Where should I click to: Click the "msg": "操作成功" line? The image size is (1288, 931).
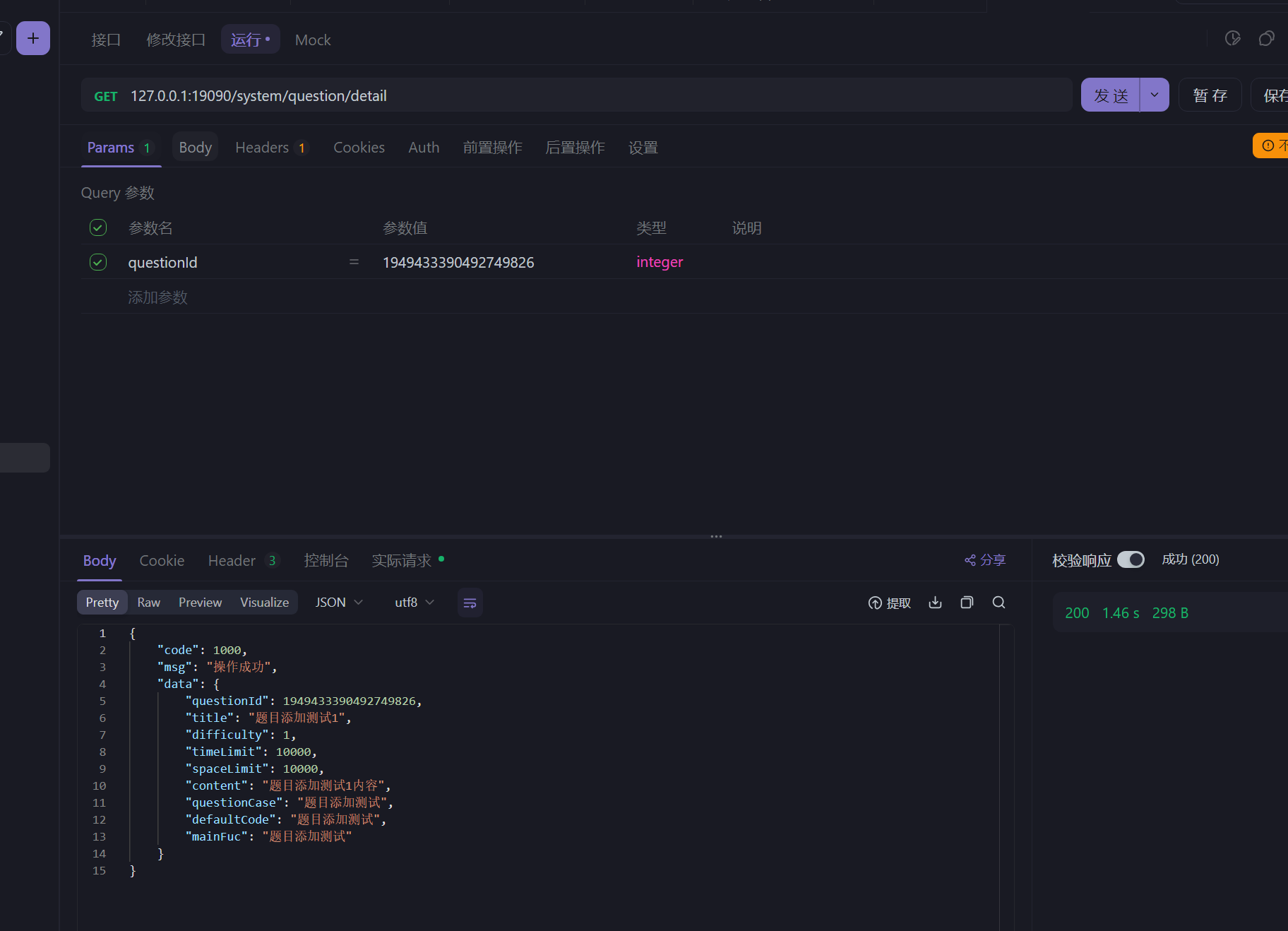click(x=217, y=667)
